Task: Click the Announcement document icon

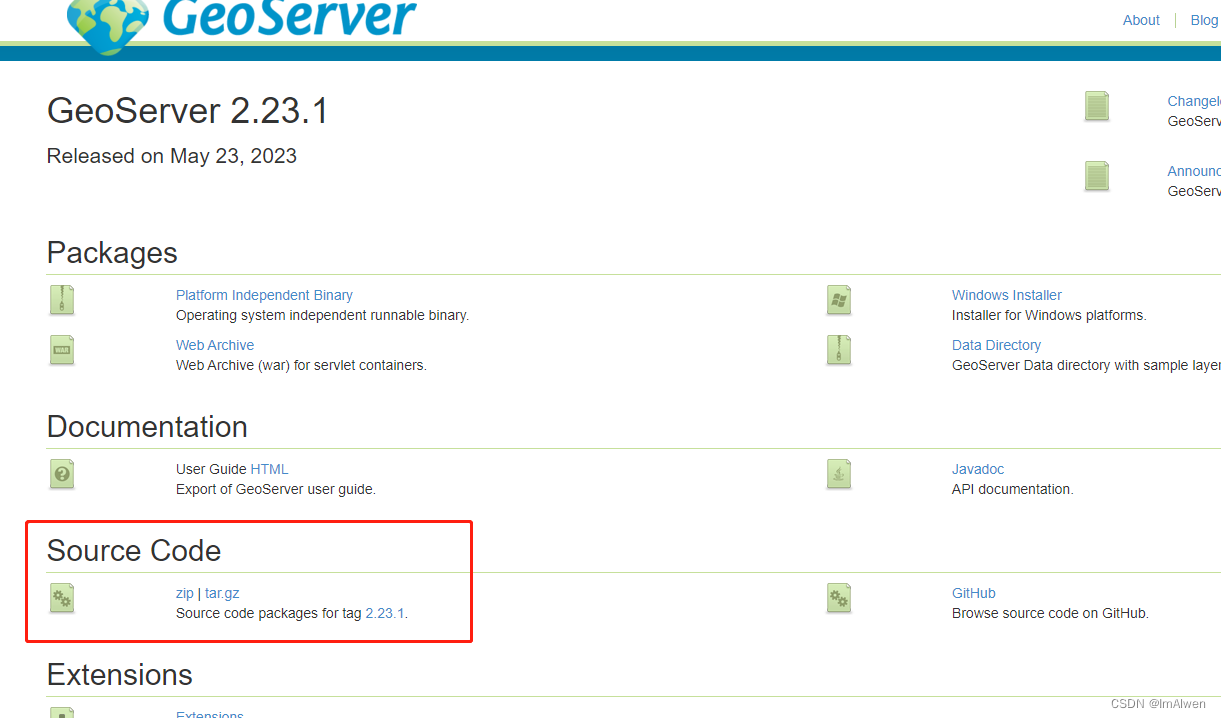Action: (1096, 176)
